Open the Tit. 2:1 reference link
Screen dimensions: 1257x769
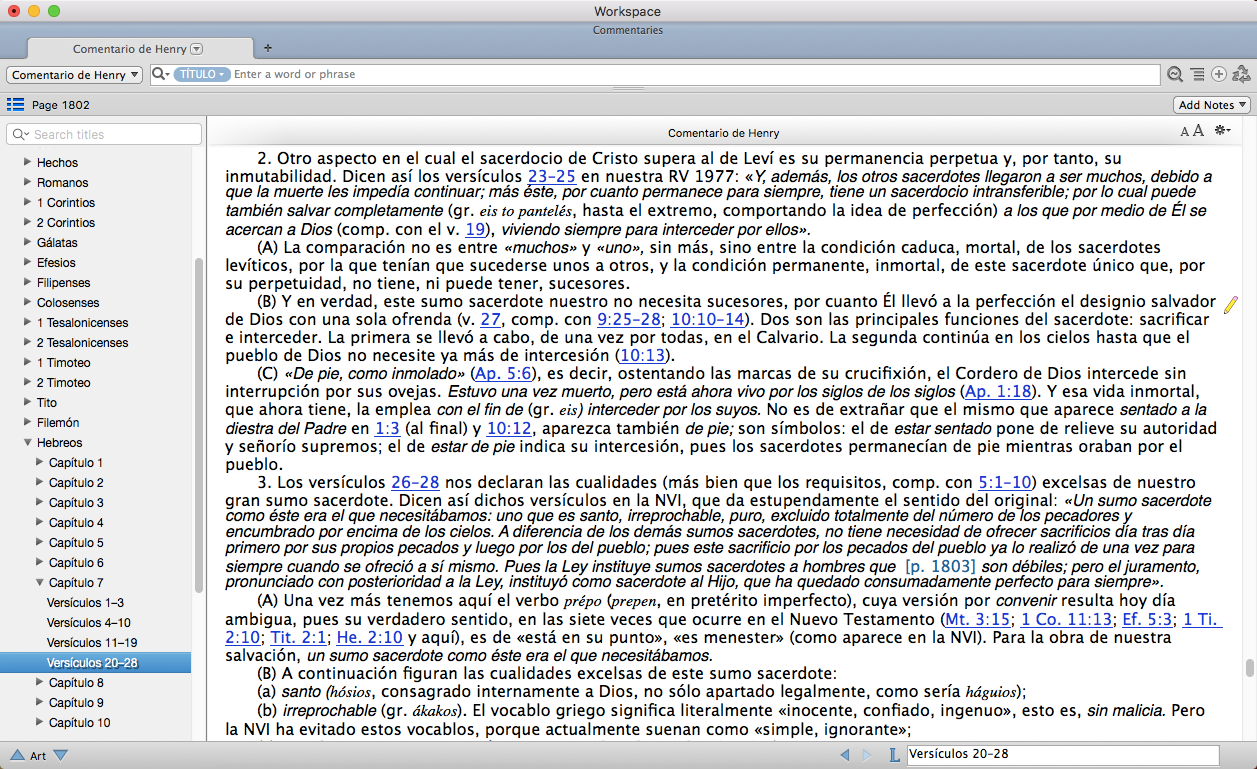pos(299,637)
